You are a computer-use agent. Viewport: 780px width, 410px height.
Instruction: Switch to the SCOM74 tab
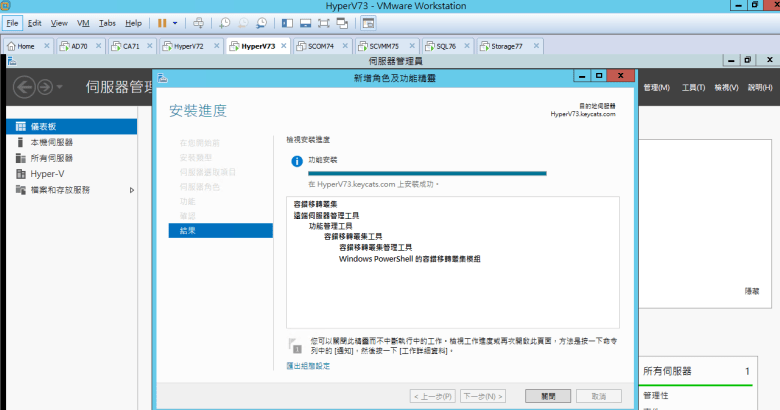click(320, 46)
